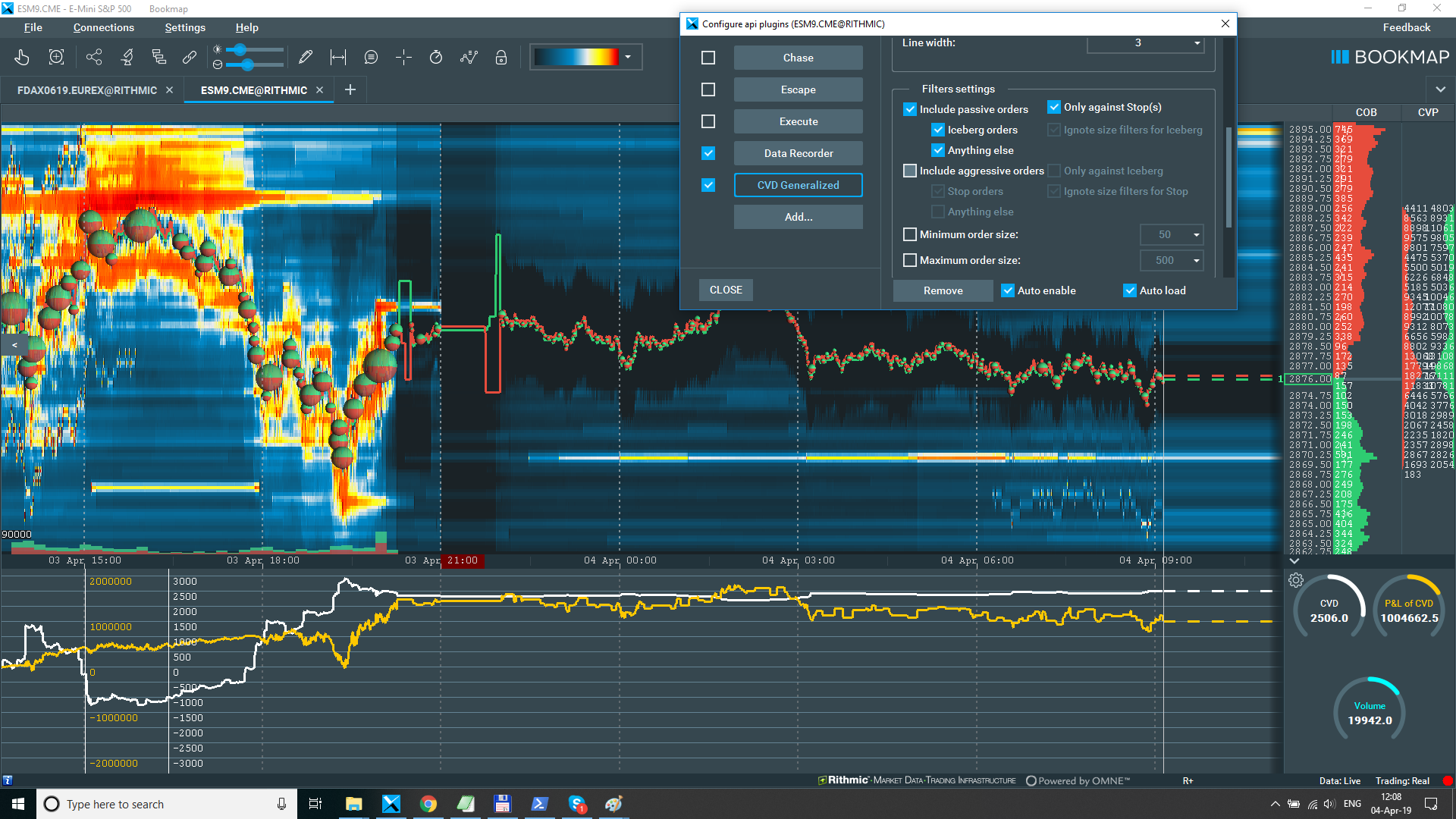Click the horizontal measure tool icon
Viewport: 1456px width, 819px height.
tap(338, 57)
